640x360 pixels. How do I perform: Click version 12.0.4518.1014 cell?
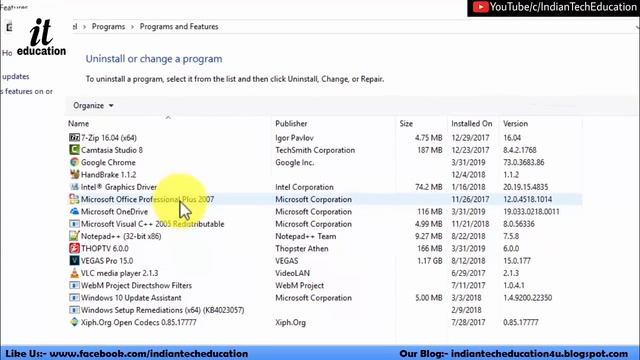[527, 199]
